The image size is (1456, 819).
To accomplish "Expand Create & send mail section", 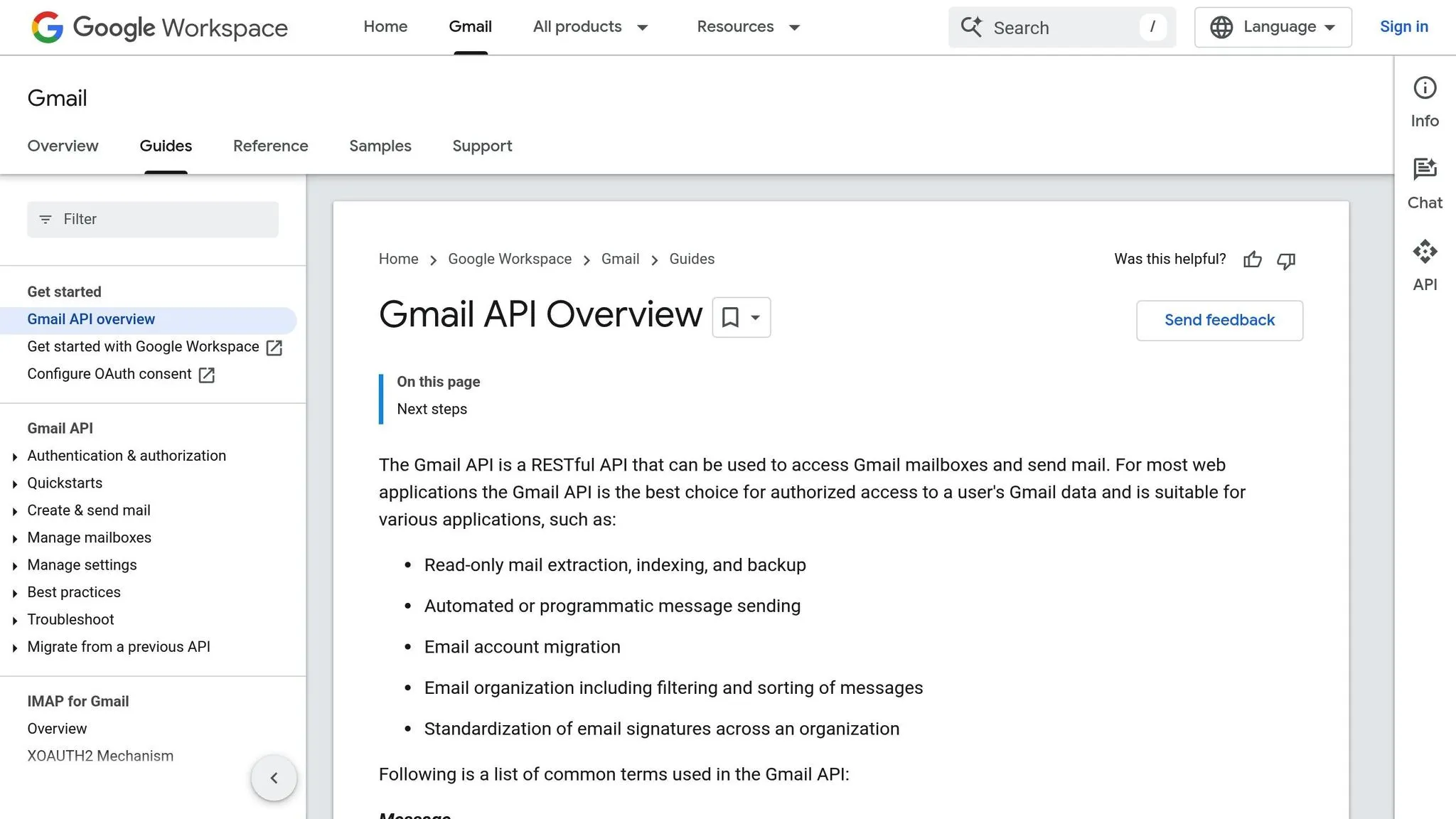I will click(15, 512).
